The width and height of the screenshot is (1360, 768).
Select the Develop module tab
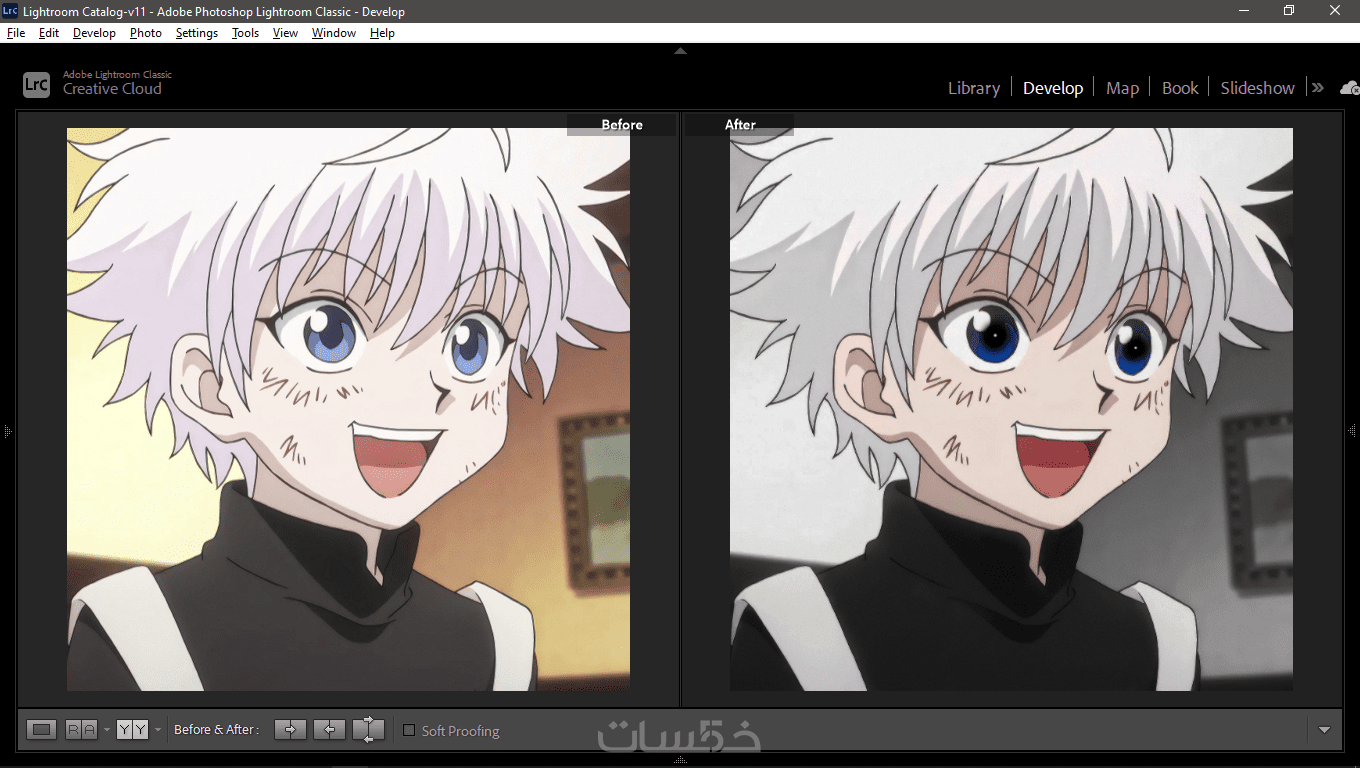click(1053, 88)
